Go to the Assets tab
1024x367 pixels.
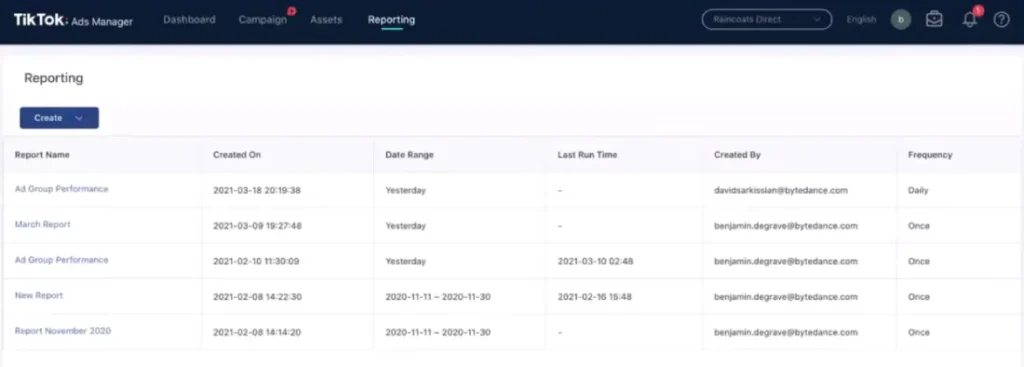point(326,20)
